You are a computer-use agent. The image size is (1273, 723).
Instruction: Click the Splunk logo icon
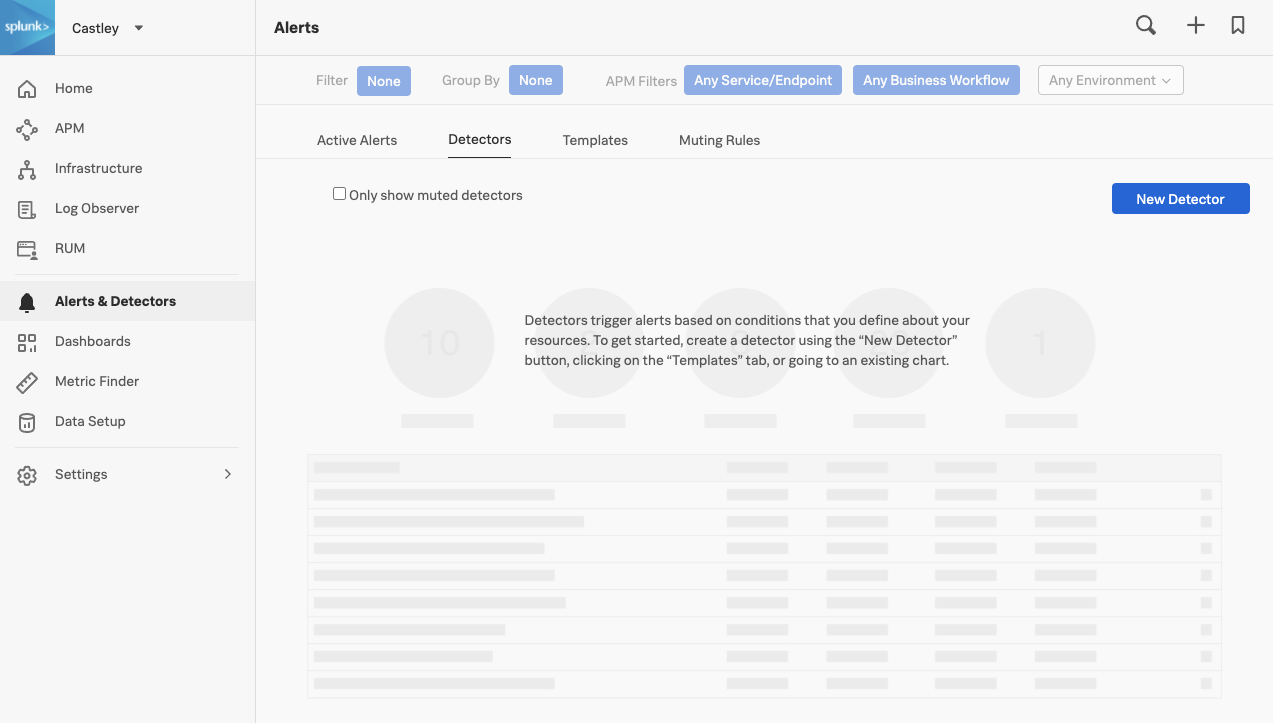click(x=27, y=28)
